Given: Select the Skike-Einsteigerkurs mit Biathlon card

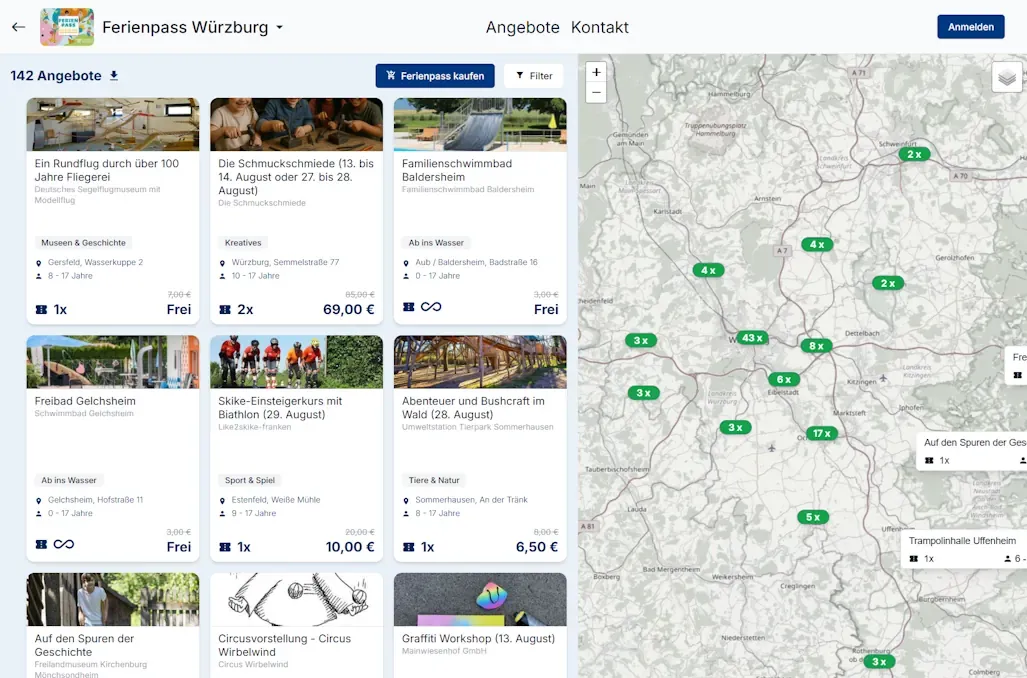Looking at the screenshot, I should (x=296, y=407).
